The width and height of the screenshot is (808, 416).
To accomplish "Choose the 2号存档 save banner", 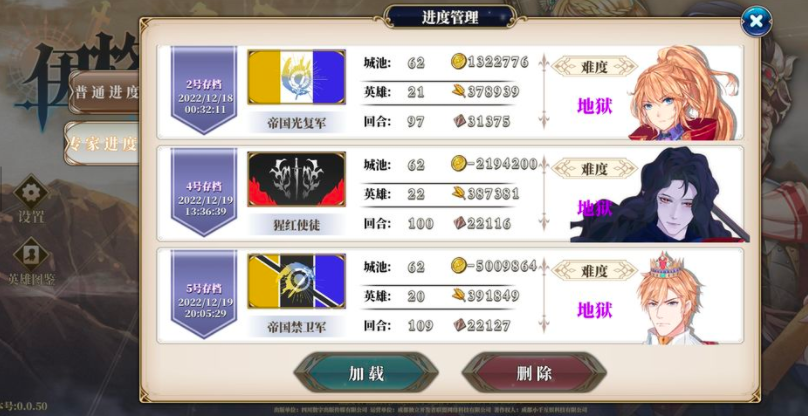I will pyautogui.click(x=204, y=90).
